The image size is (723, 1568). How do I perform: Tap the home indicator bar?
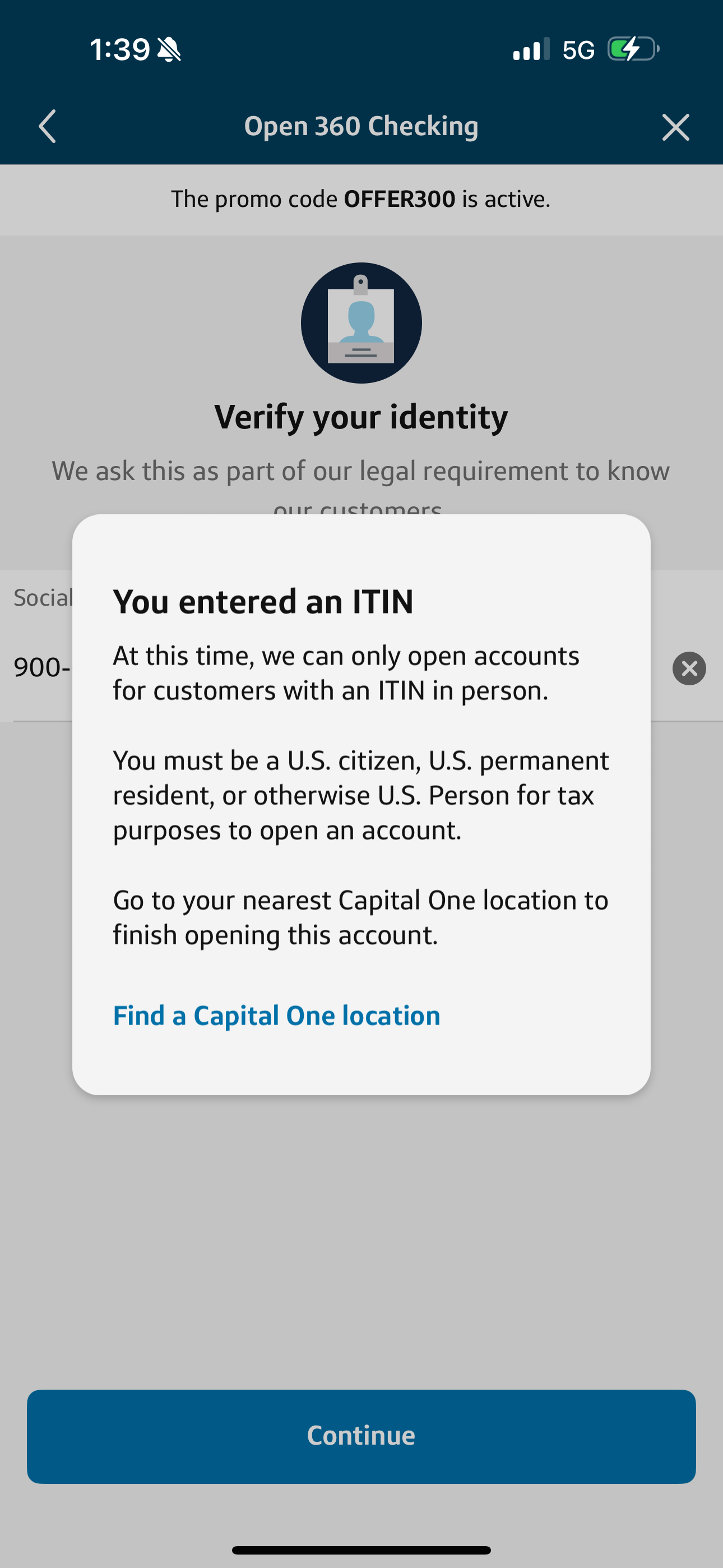pyautogui.click(x=361, y=1549)
